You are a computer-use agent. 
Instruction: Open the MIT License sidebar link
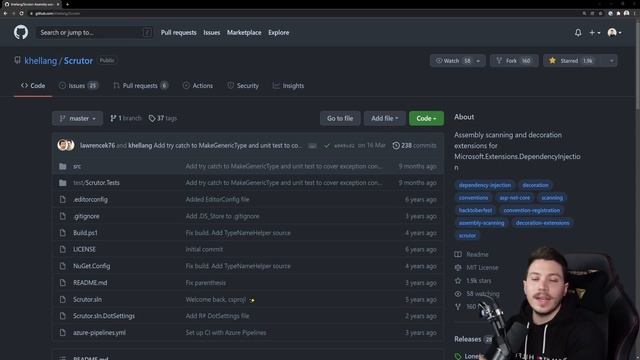(x=482, y=268)
